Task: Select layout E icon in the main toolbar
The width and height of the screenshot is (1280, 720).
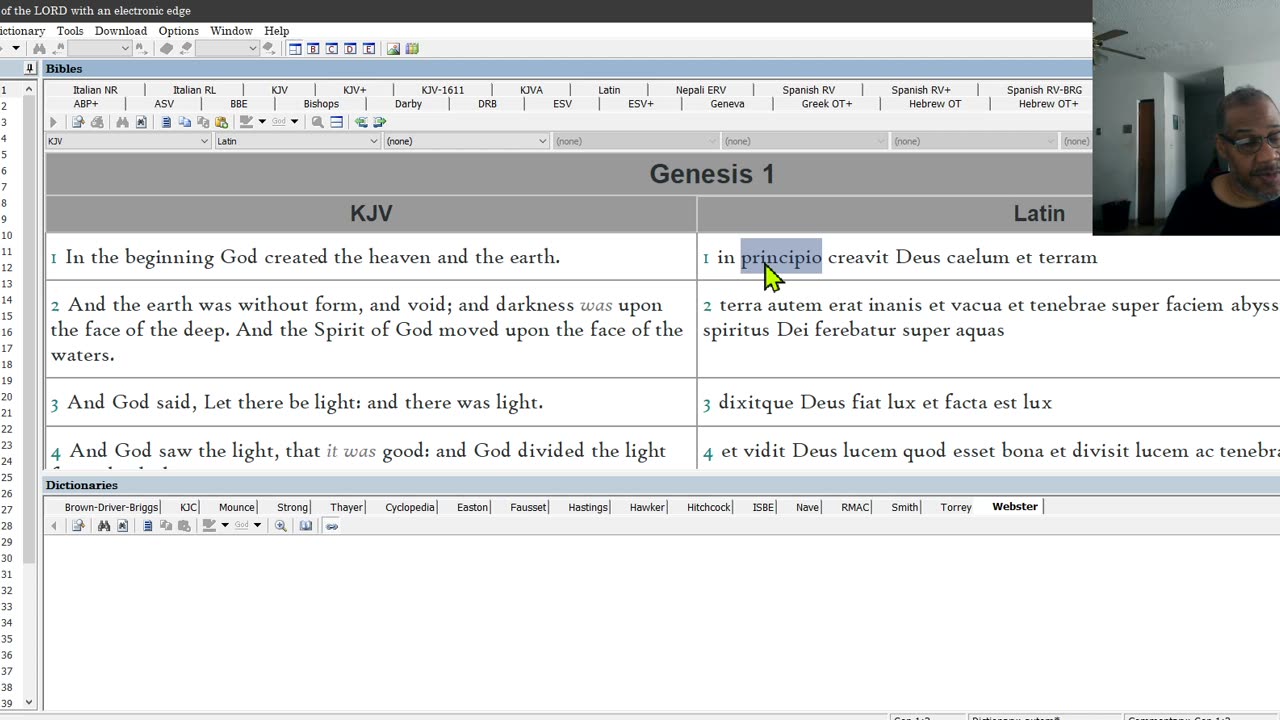Action: (x=369, y=48)
